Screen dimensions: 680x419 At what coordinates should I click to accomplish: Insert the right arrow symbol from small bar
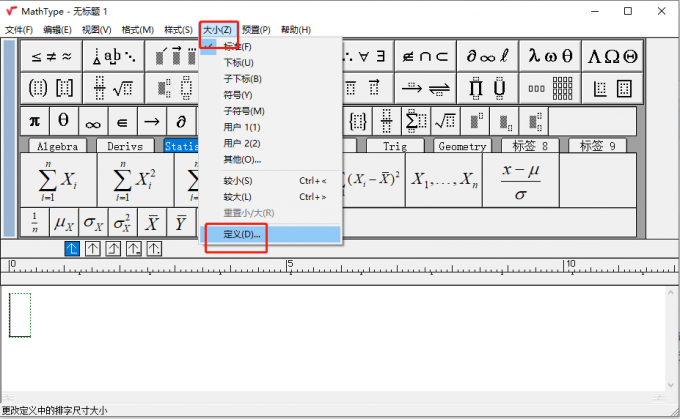pyautogui.click(x=151, y=121)
